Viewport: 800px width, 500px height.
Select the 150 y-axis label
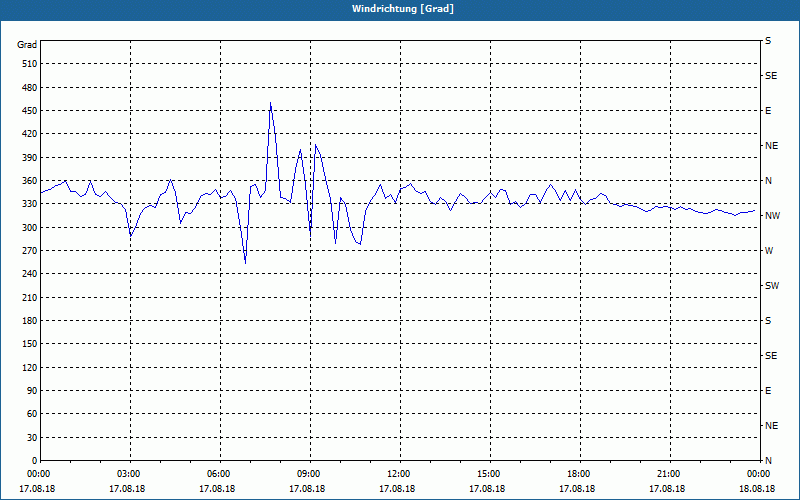pos(30,344)
